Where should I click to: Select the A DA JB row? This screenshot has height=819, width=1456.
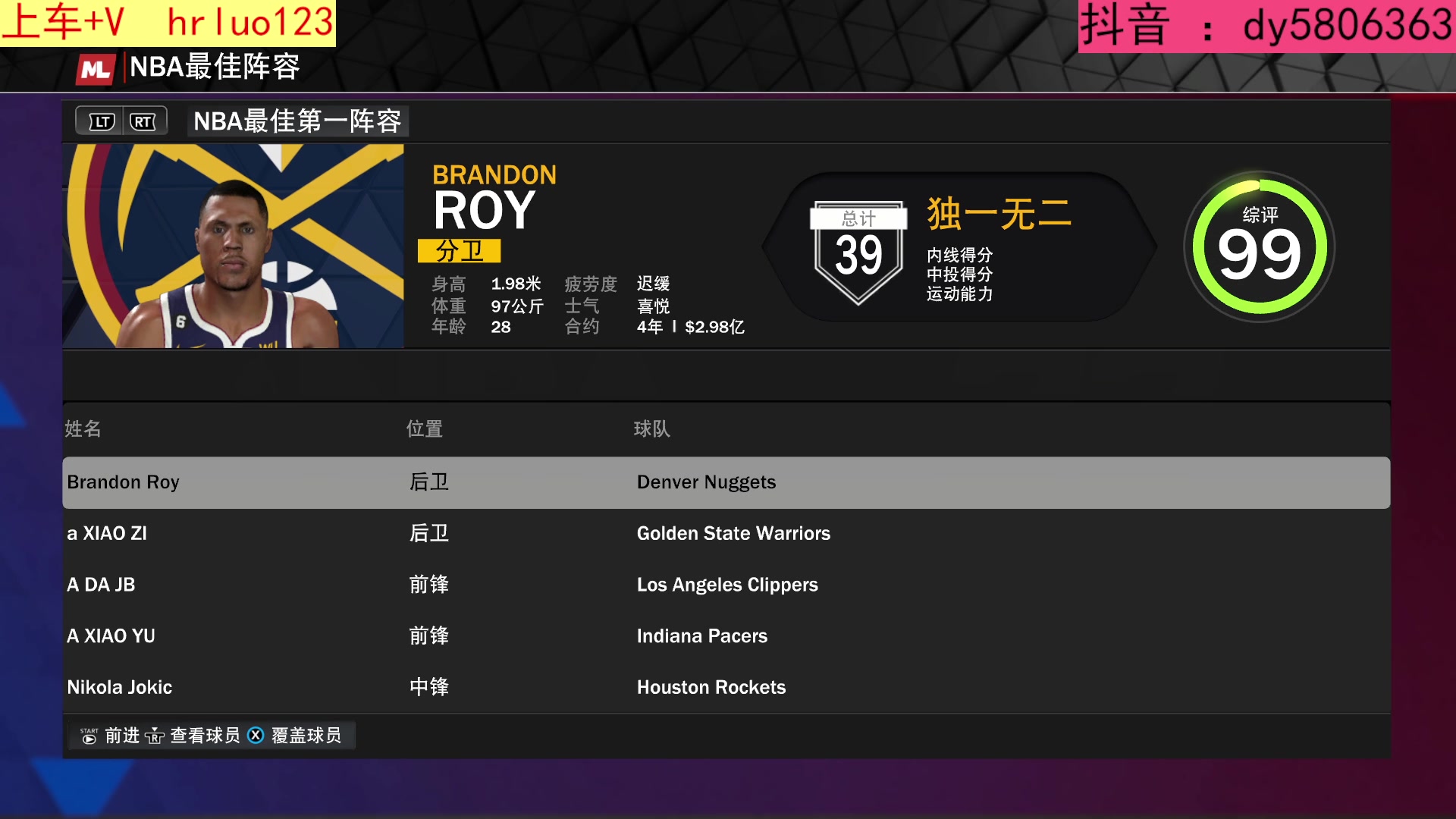[726, 585]
